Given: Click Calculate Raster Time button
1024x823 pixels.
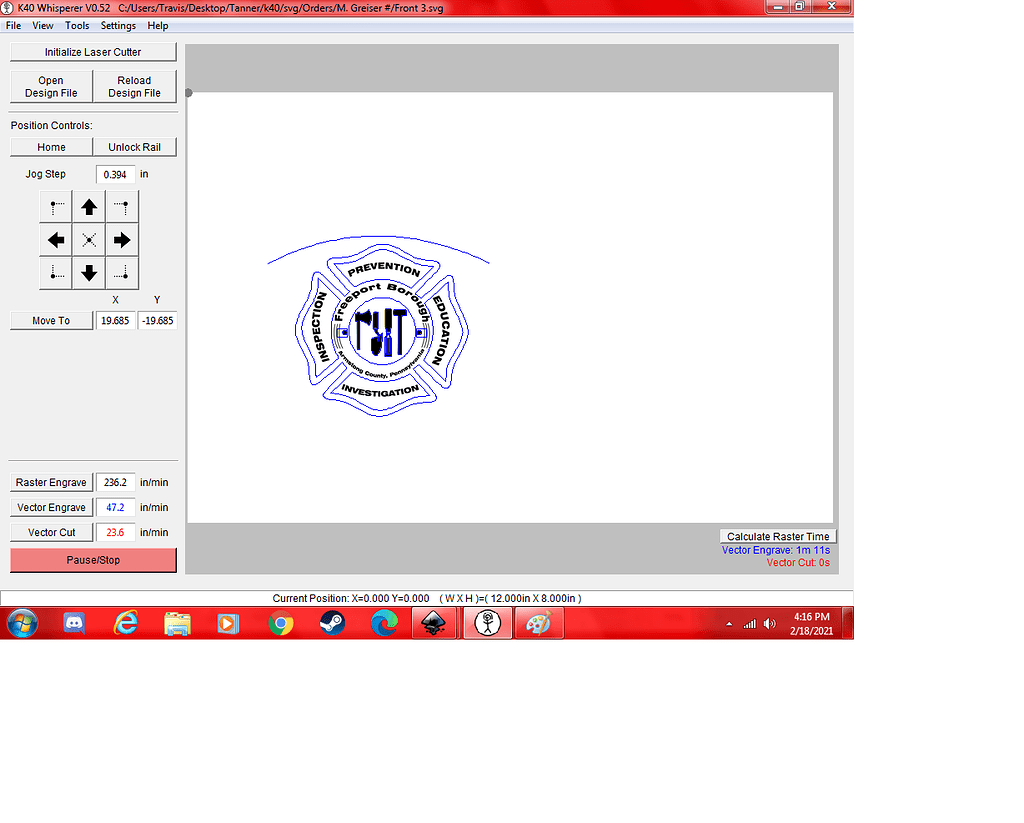Looking at the screenshot, I should (x=778, y=536).
